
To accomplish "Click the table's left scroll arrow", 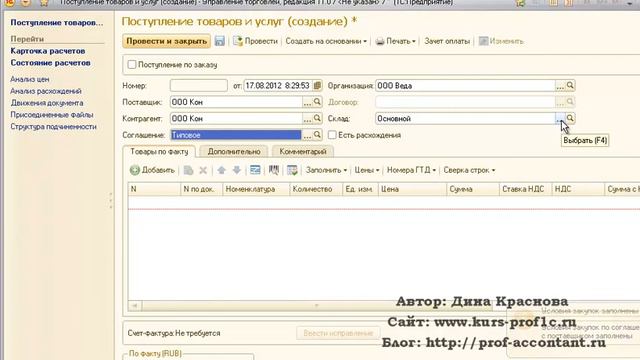I will coord(135,305).
